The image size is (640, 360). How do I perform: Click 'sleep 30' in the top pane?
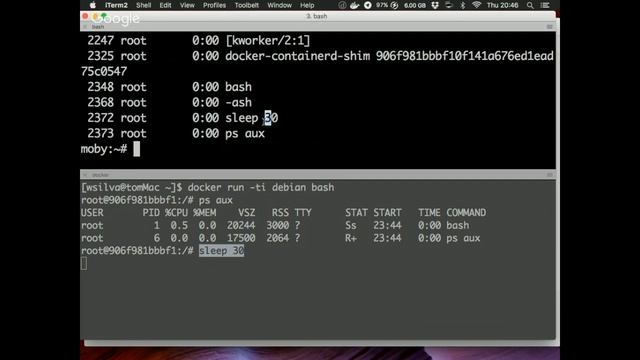pyautogui.click(x=251, y=118)
